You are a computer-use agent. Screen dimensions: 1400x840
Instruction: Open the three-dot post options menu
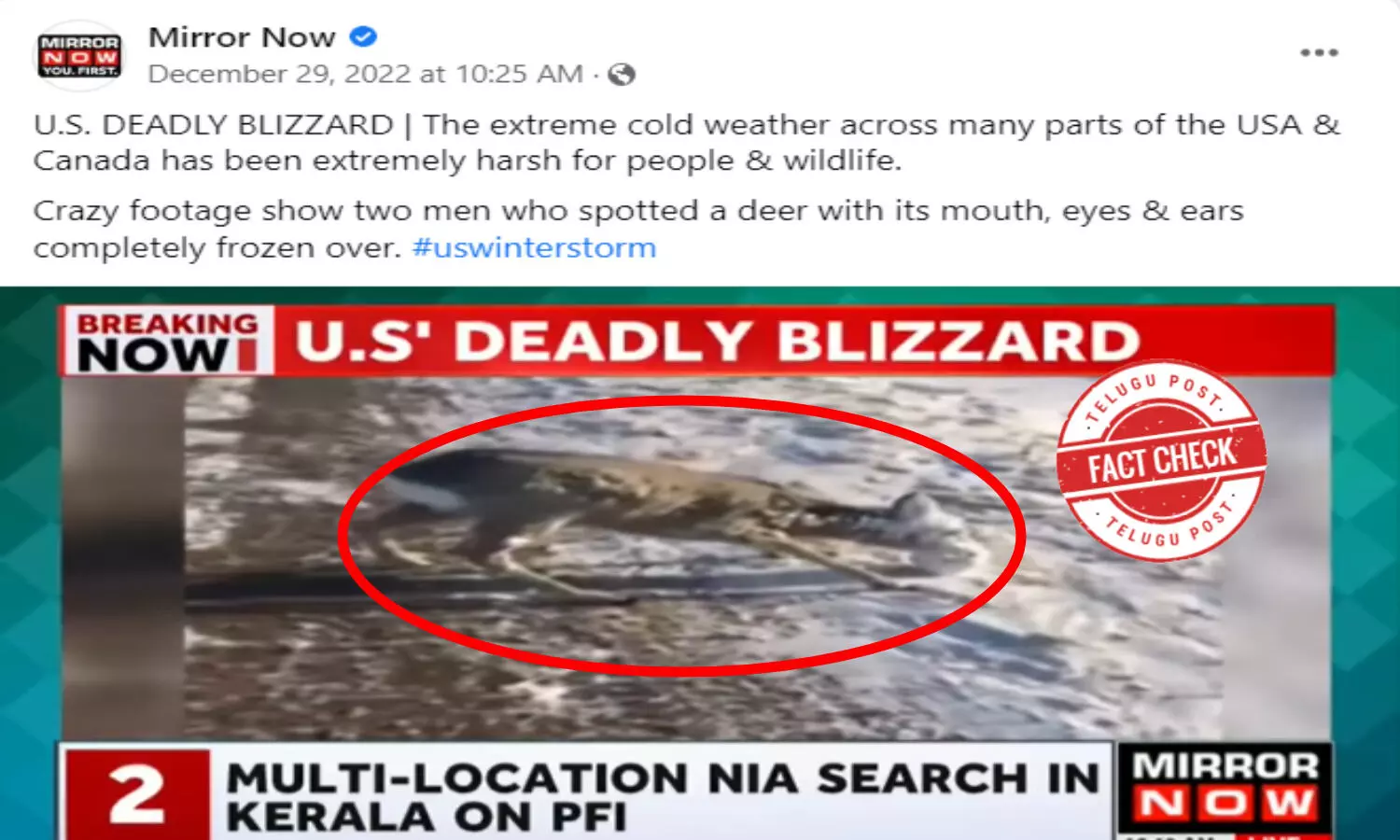click(1319, 52)
